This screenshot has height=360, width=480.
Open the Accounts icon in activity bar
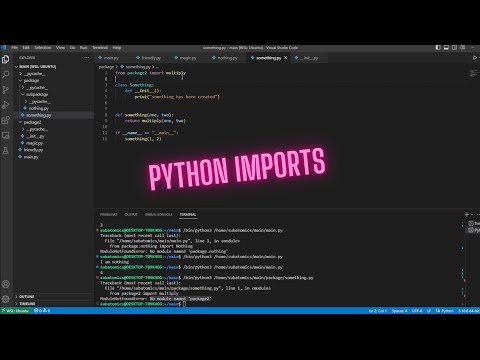point(6,284)
